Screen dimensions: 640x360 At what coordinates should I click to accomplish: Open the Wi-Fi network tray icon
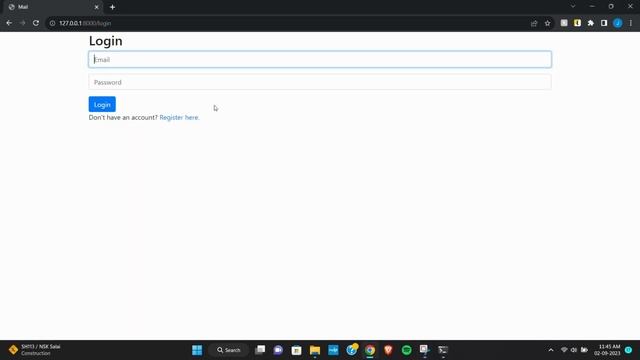[x=564, y=350]
